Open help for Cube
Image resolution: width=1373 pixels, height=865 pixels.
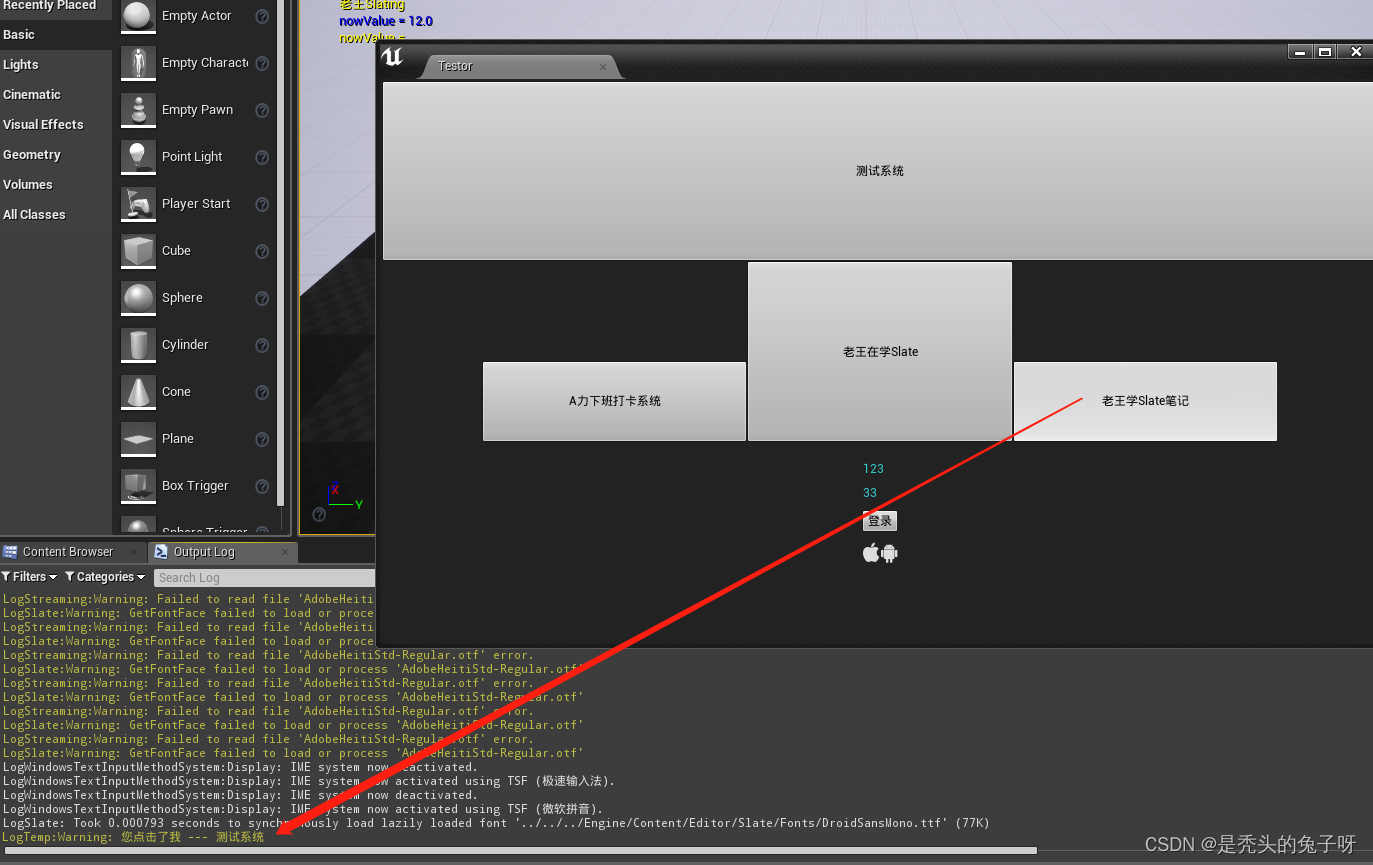(x=262, y=251)
